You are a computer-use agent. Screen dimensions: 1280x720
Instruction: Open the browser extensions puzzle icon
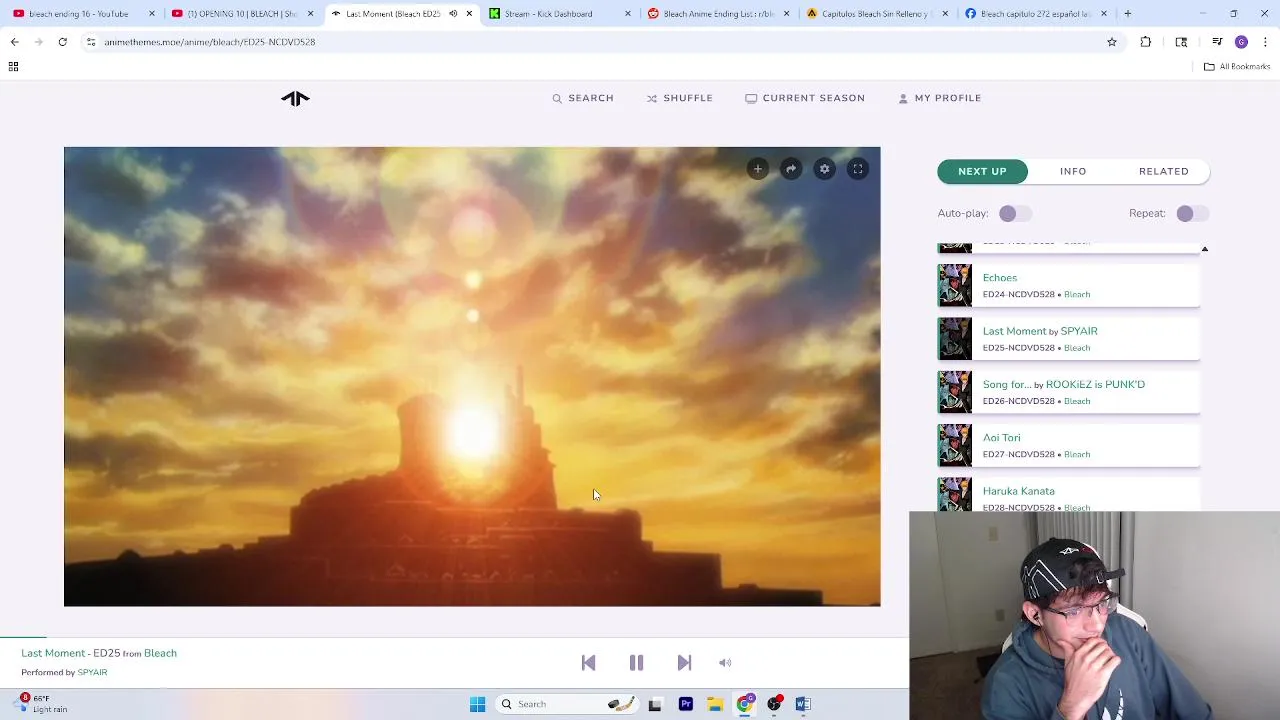(x=1145, y=42)
